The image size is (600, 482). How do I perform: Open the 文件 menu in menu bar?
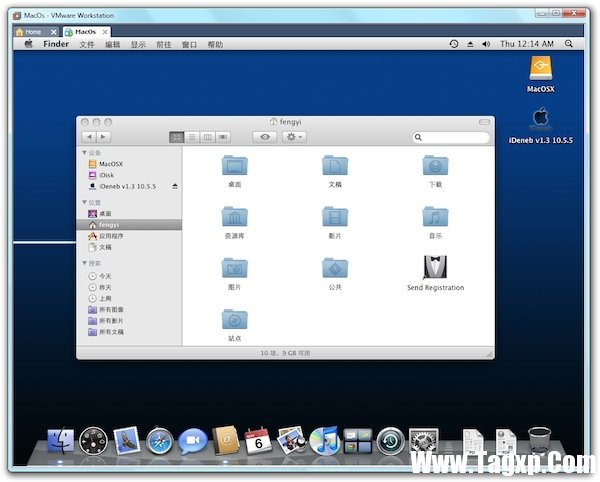(x=87, y=45)
